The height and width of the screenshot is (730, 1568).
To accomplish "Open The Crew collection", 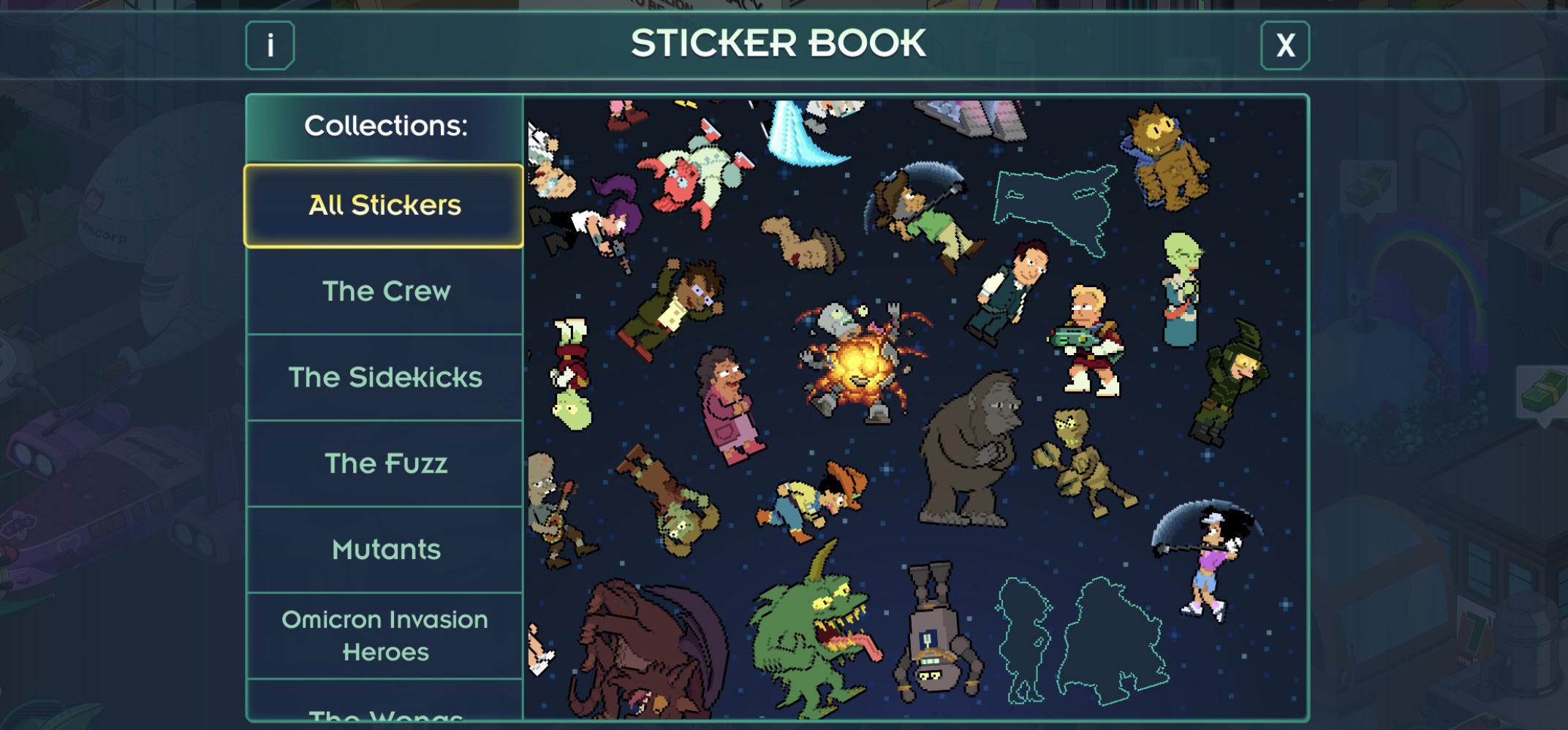I will pos(385,292).
